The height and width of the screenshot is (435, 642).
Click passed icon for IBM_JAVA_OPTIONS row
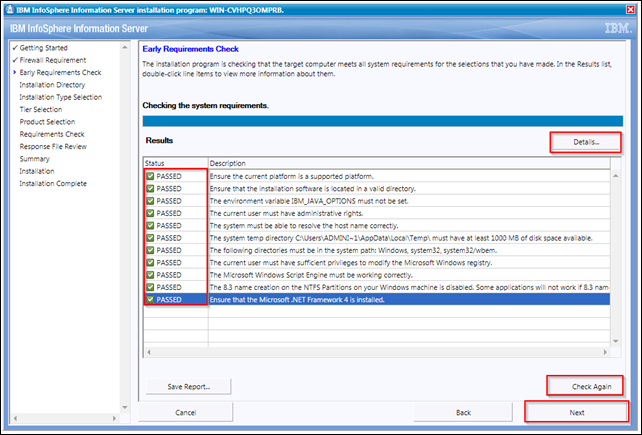pos(150,201)
